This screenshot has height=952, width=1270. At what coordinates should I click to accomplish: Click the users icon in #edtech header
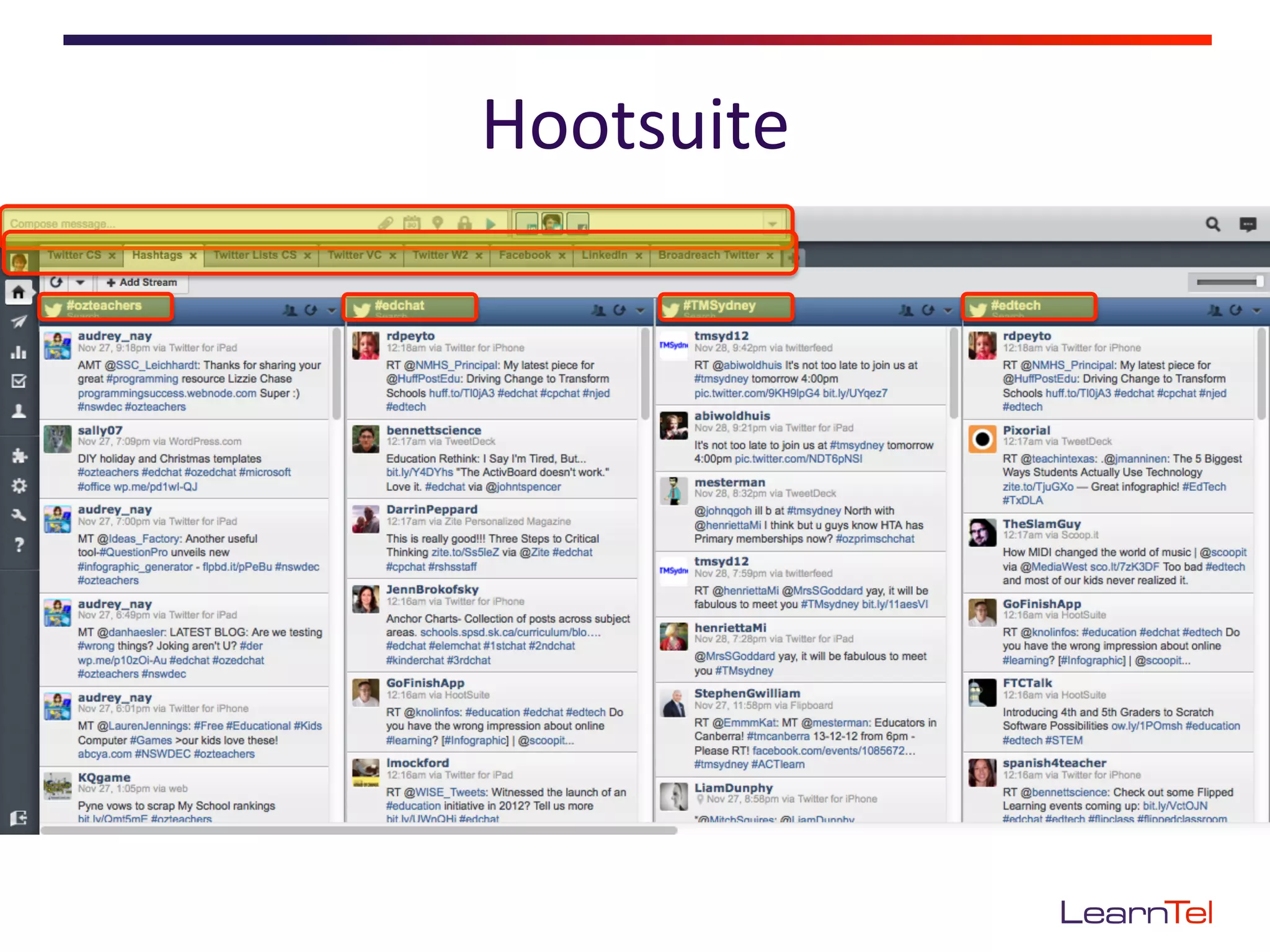click(1214, 310)
